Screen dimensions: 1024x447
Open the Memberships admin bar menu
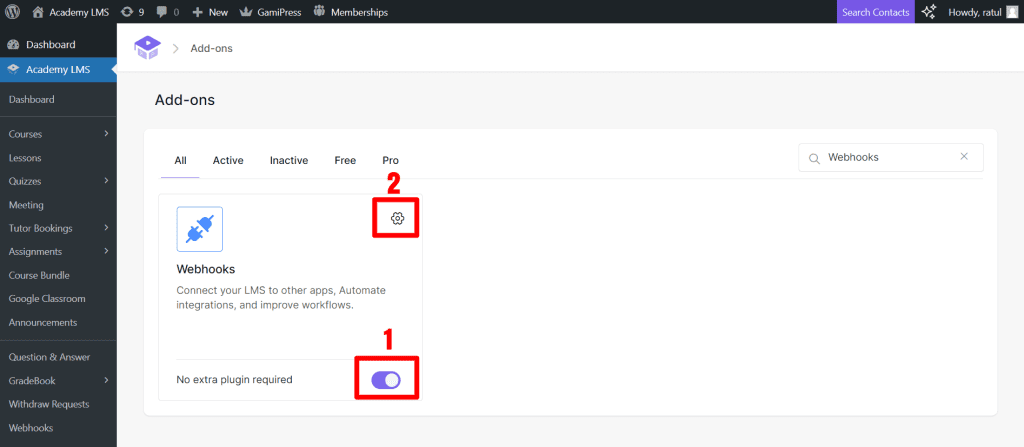click(351, 12)
